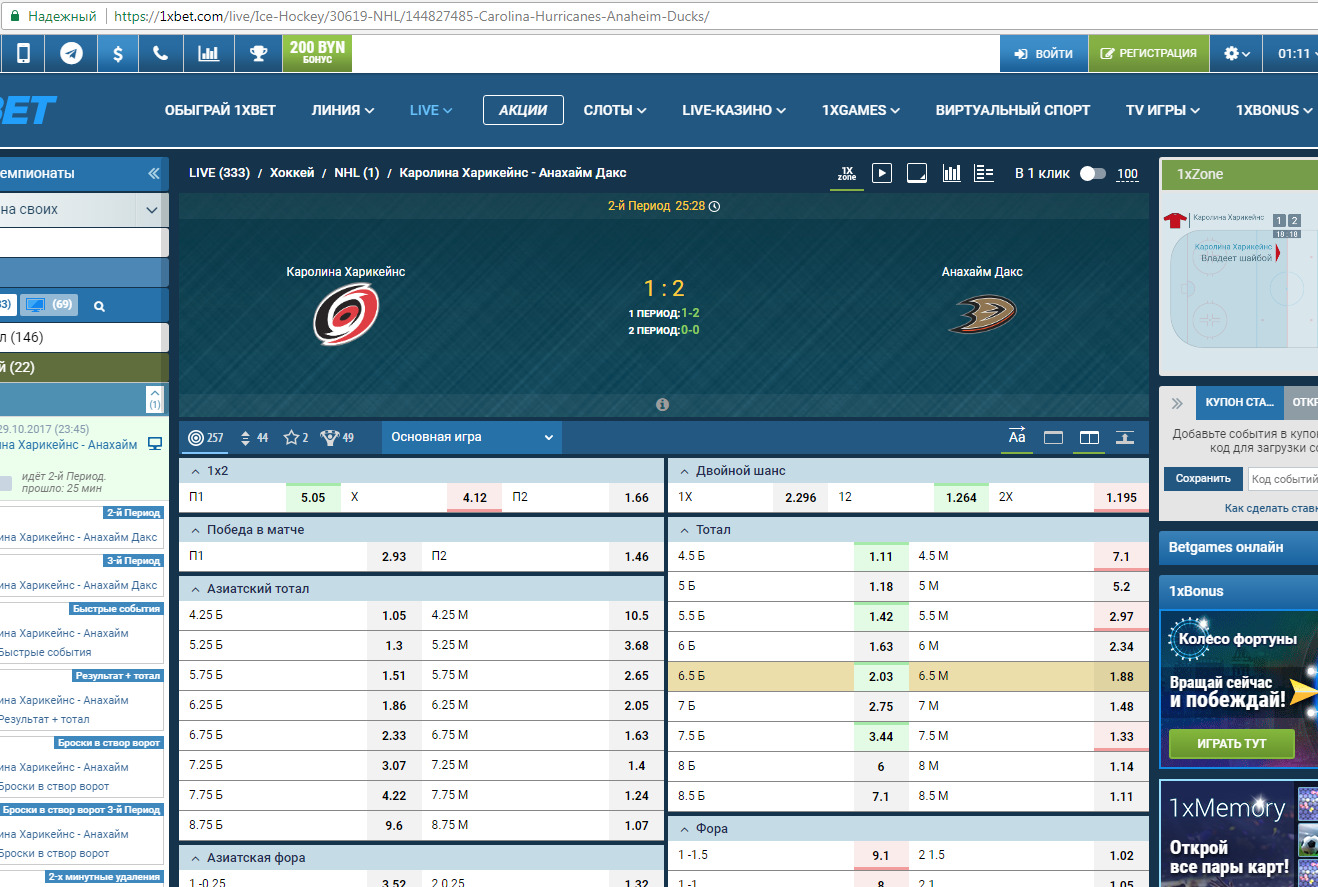Toggle the Aa full names icon
This screenshot has width=1318, height=887.
coord(1017,437)
